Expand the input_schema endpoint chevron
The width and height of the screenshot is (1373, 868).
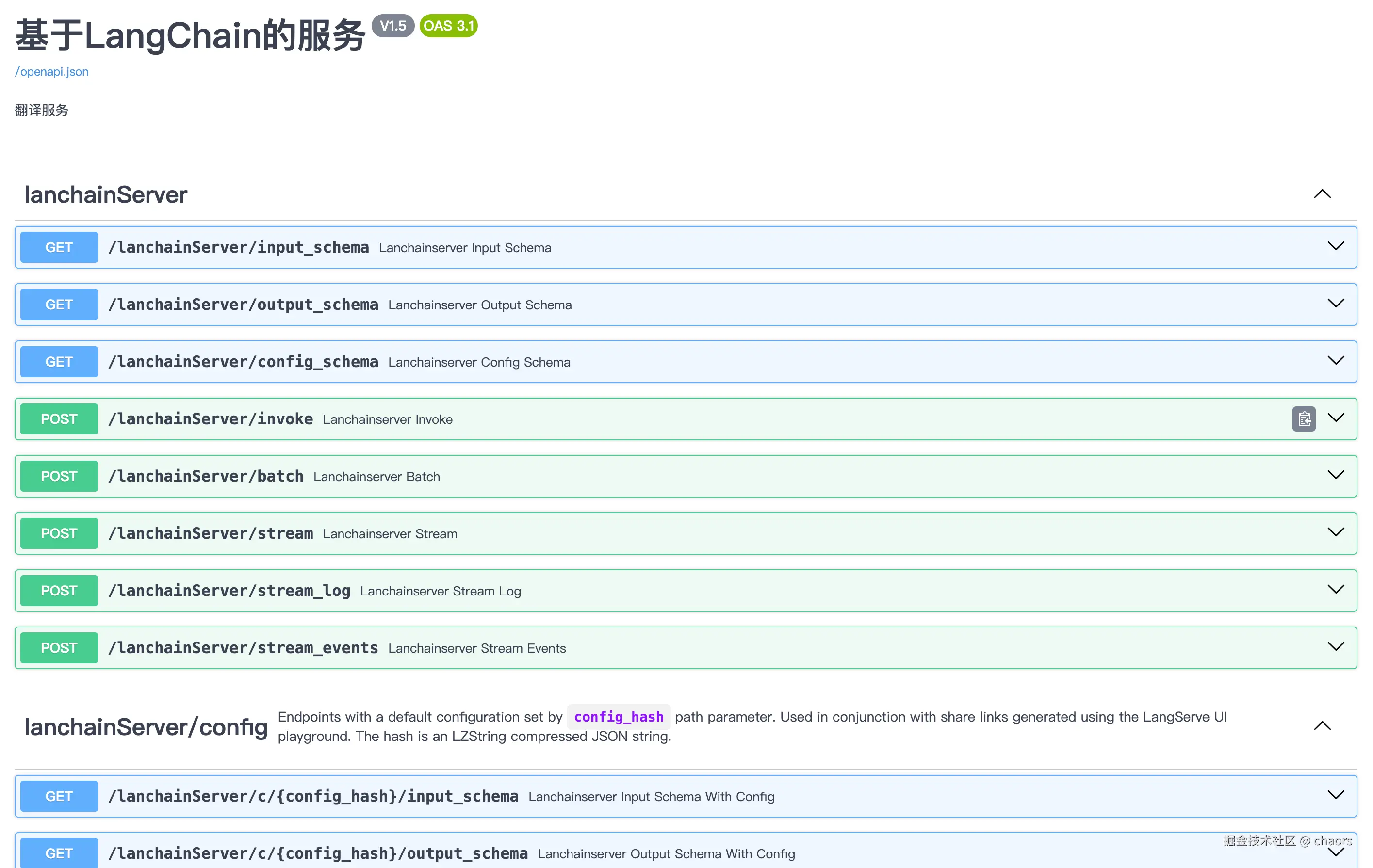(x=1335, y=247)
